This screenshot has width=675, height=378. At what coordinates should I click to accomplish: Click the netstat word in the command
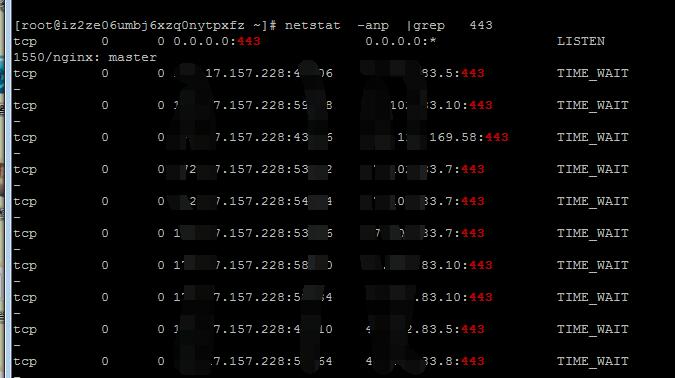pyautogui.click(x=313, y=25)
